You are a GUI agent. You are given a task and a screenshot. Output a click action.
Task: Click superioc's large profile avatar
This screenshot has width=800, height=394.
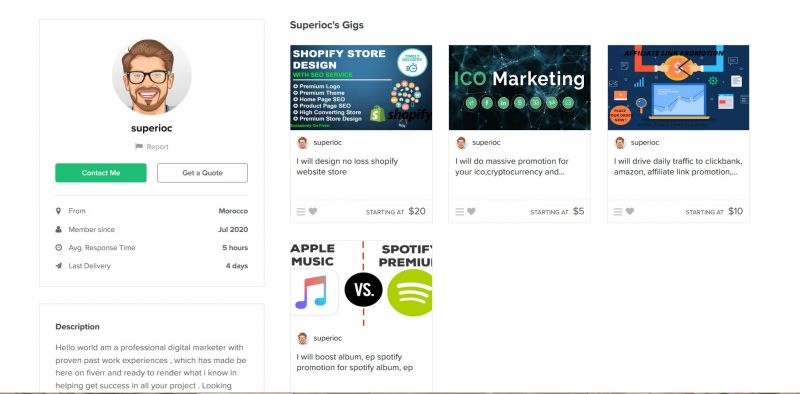pos(152,76)
